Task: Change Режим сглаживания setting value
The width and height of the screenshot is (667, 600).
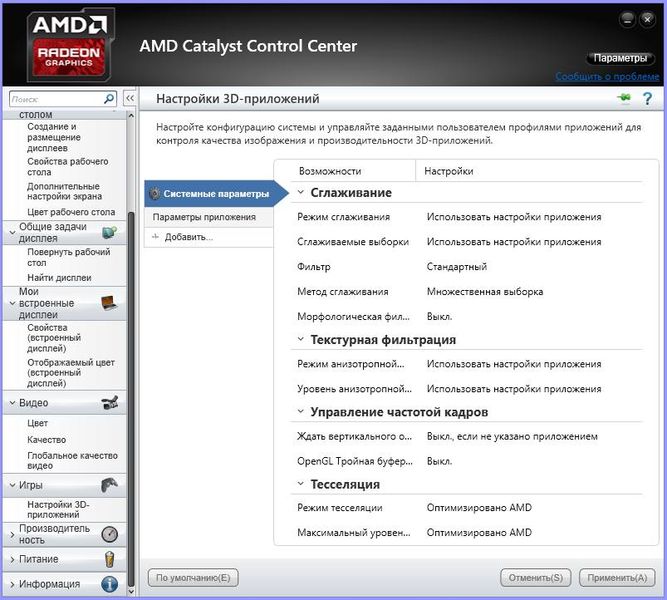Action: click(514, 217)
